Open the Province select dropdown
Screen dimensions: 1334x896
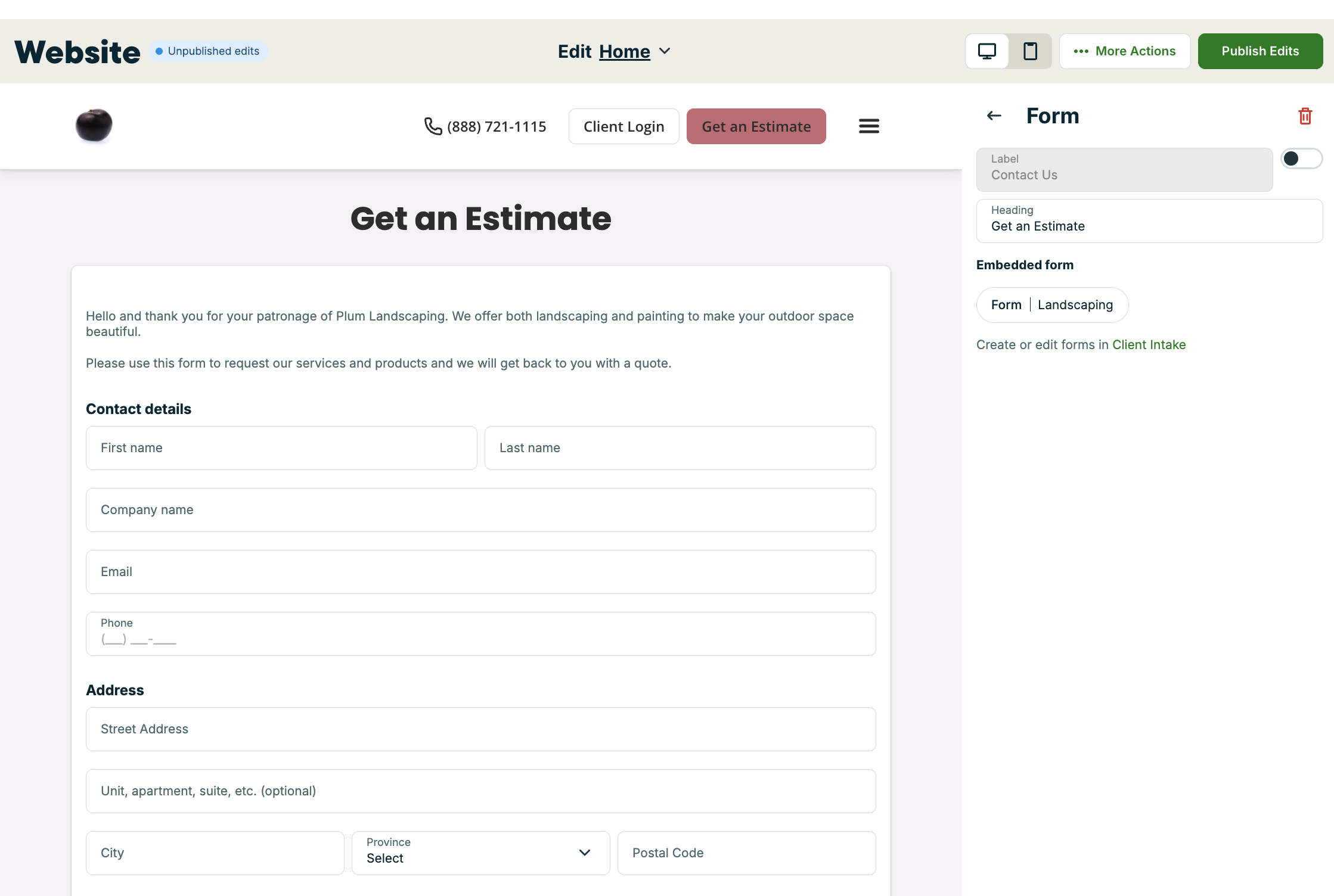tap(480, 853)
